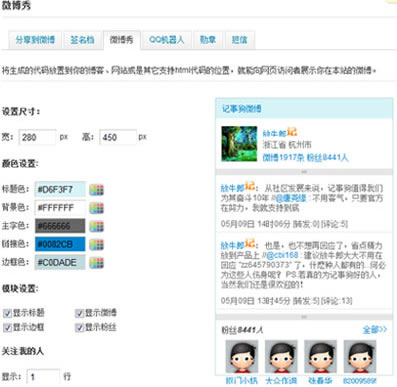Image resolution: width=397 pixels, height=387 pixels.
Task: Open color picker for 链接色 #0082CB
Action: (x=97, y=244)
